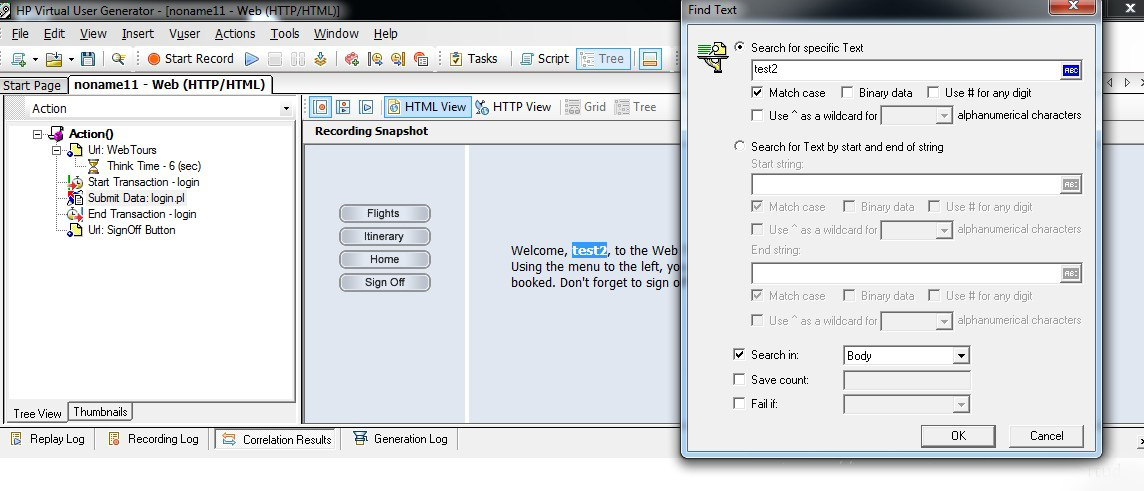Enable first 'Use ^ as a wildcard' checkbox
1144x491 pixels.
coord(757,115)
